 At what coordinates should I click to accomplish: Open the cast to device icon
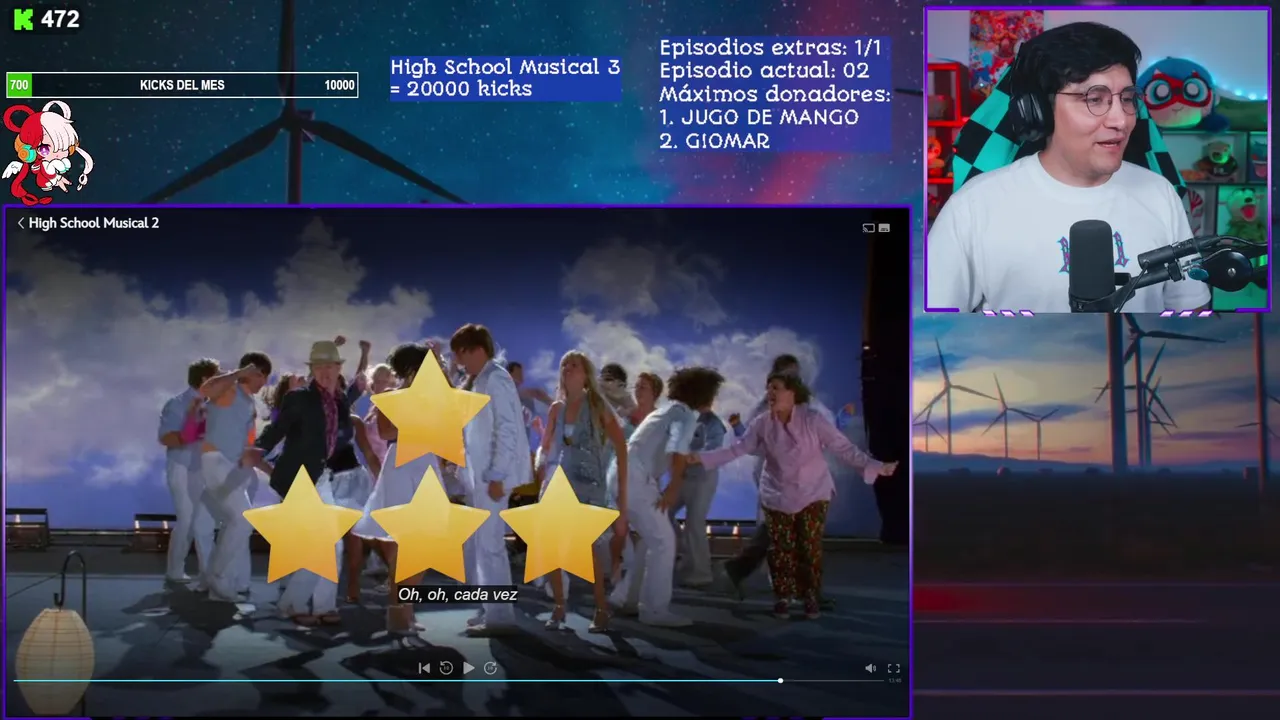coord(868,228)
